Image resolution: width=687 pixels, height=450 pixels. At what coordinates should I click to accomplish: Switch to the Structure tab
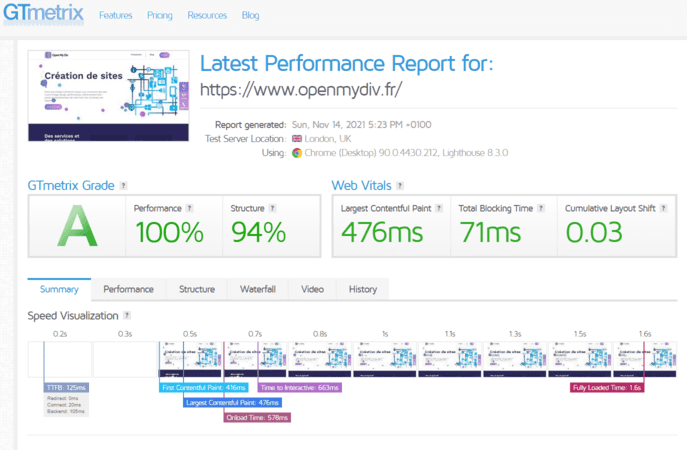[x=196, y=289]
